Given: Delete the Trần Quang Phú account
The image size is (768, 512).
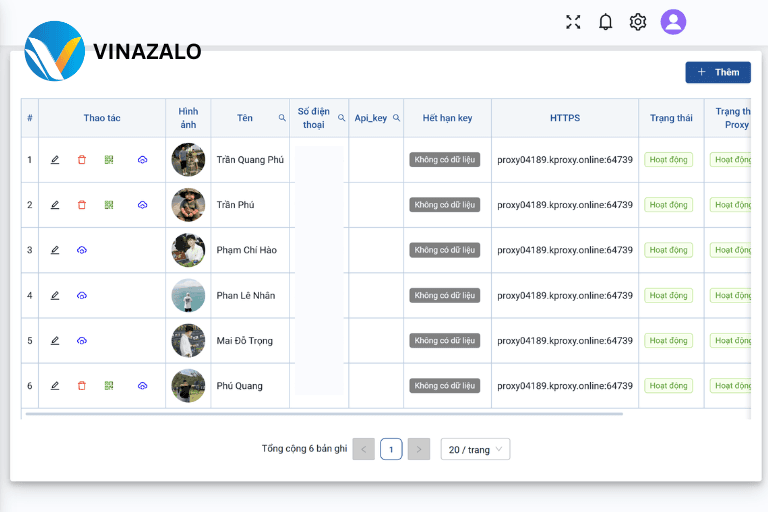Looking at the screenshot, I should point(82,160).
